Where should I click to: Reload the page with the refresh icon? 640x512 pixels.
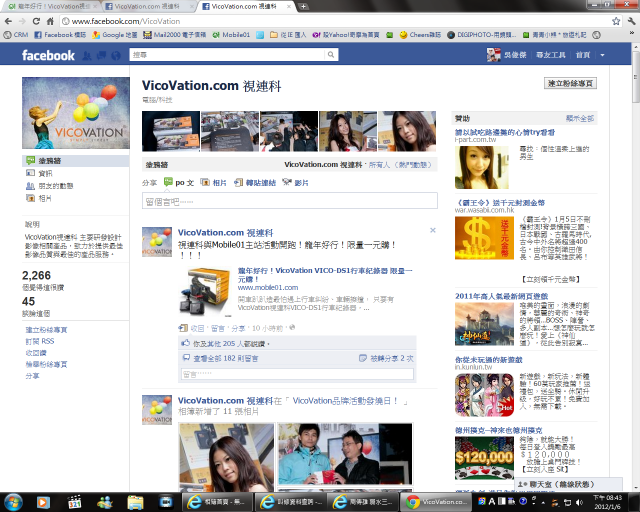(36, 21)
